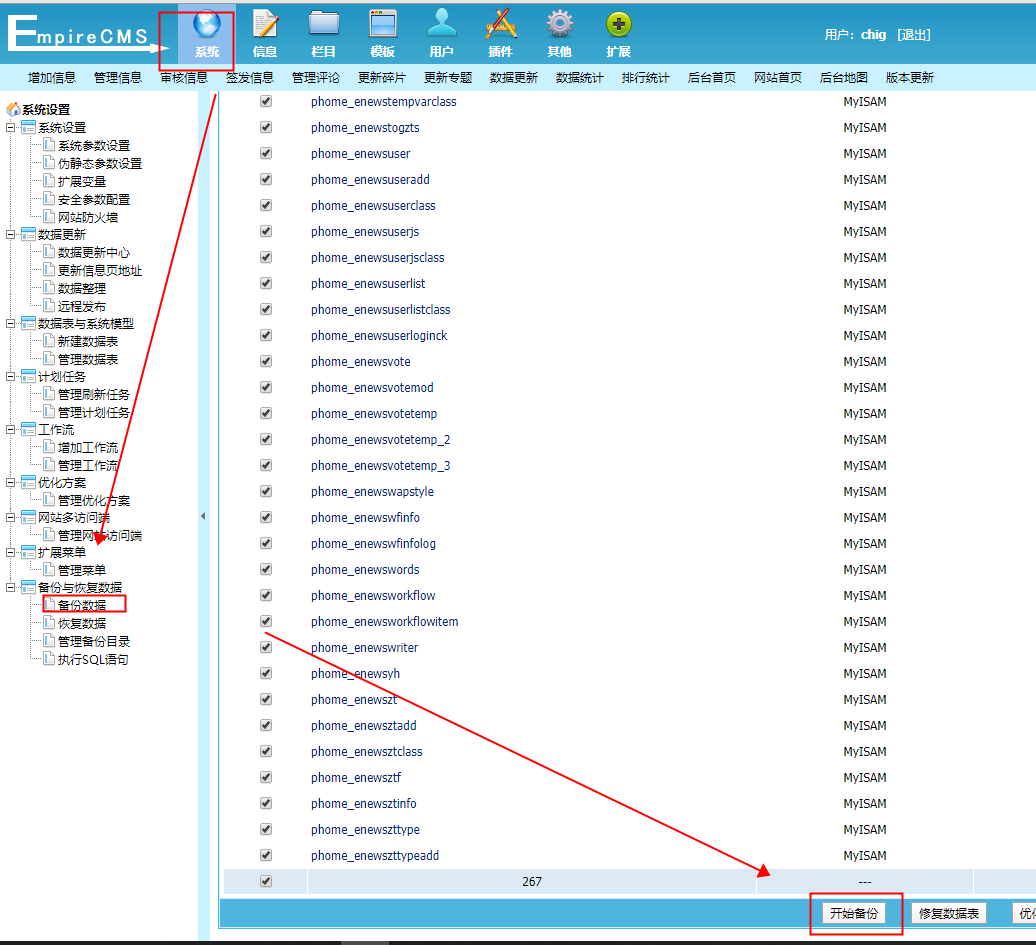Uncheck the phome_enewsuserjs table checkbox
Viewport: 1036px width, 945px height.
(266, 231)
